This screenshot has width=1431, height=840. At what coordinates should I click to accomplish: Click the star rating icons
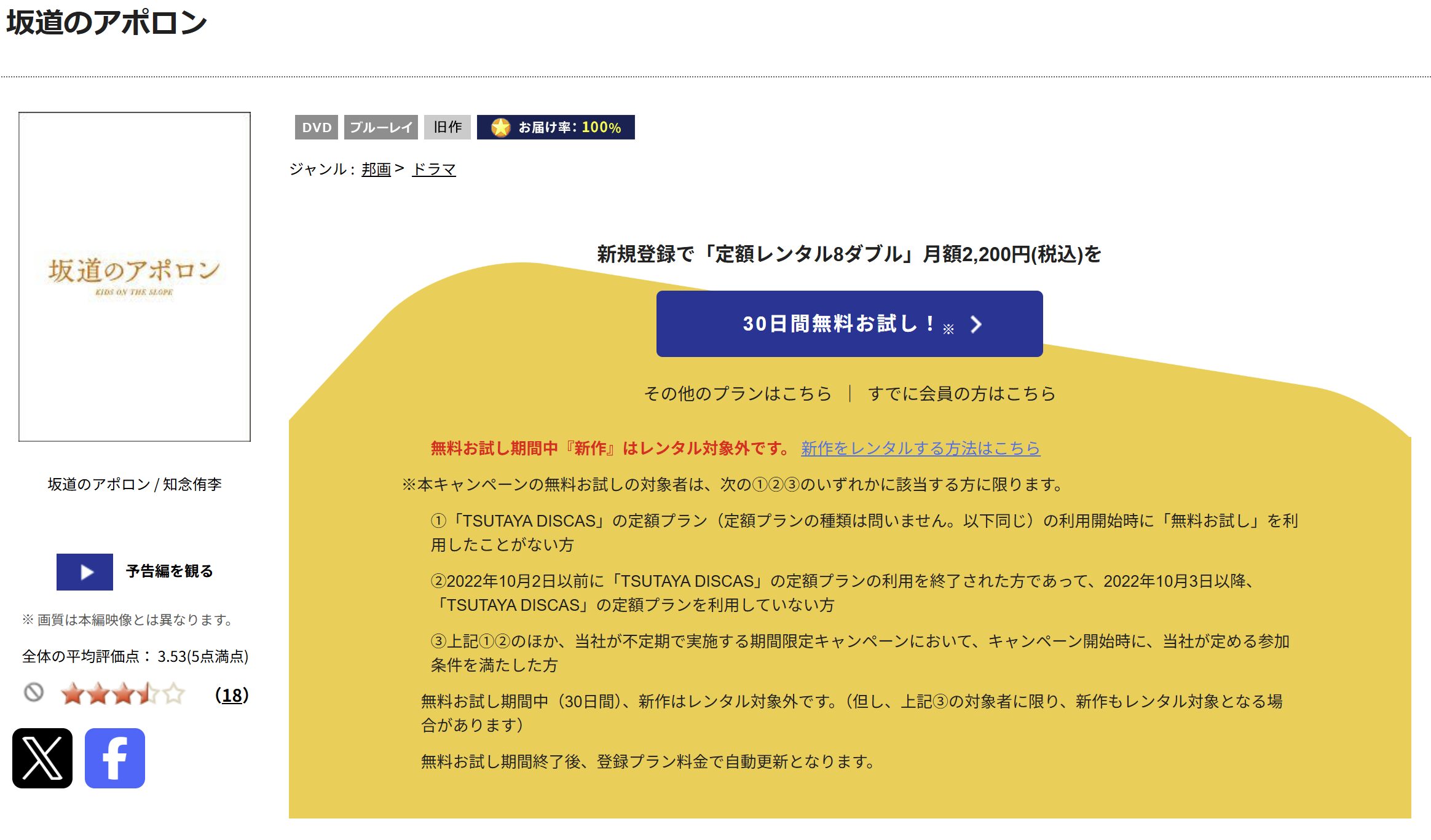click(x=123, y=694)
